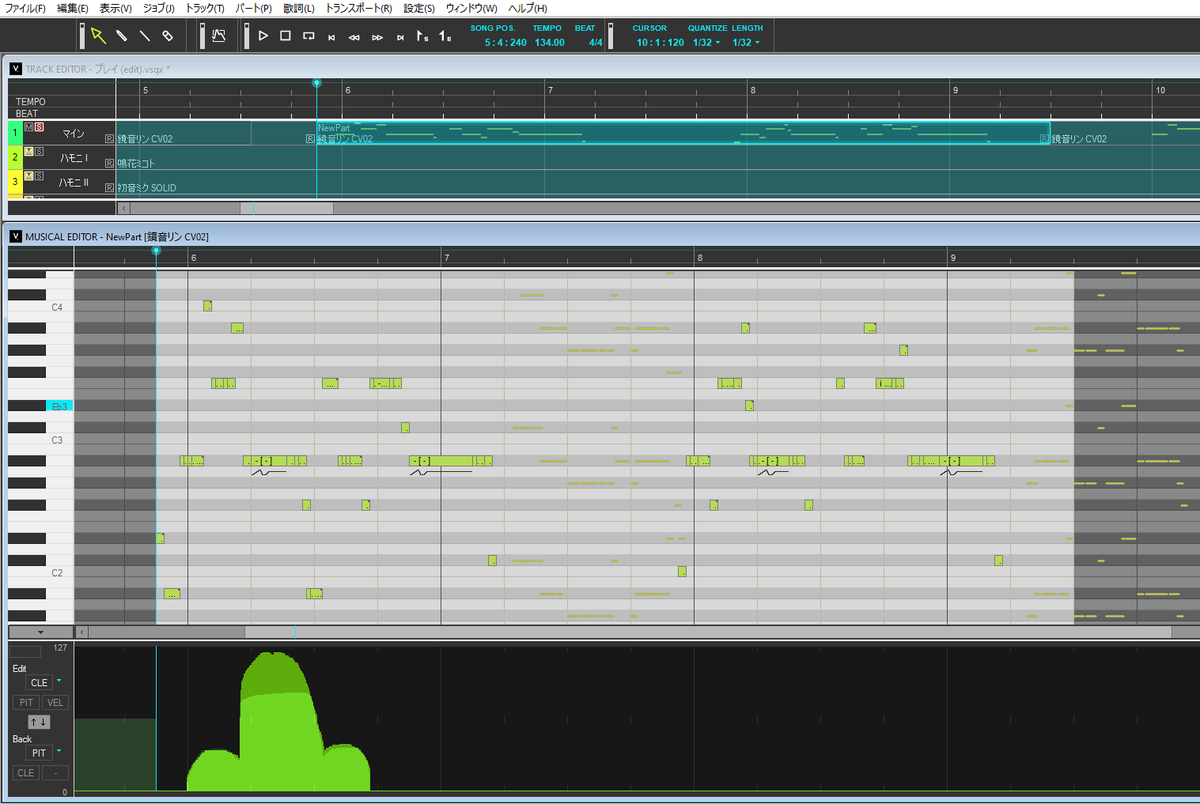
Task: Solo track 3 ハモニ II
Action: (x=39, y=176)
